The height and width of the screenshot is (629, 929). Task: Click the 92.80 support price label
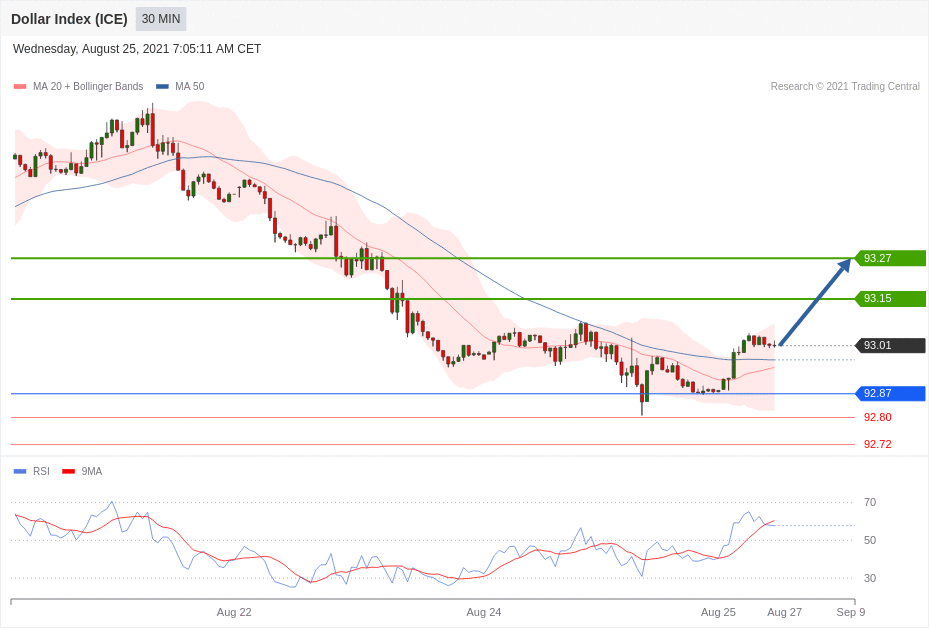[x=877, y=418]
